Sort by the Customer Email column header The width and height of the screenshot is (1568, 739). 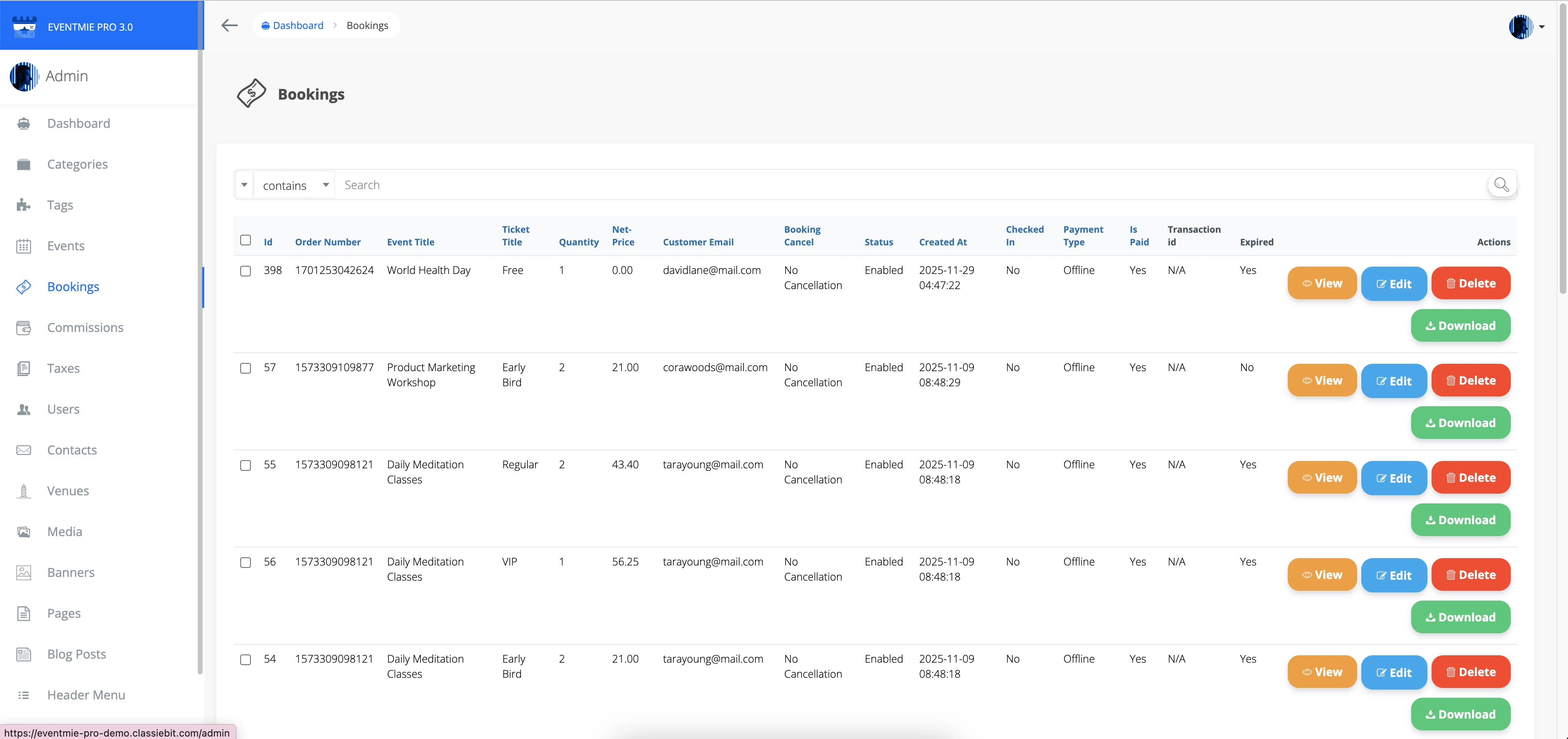click(x=697, y=242)
